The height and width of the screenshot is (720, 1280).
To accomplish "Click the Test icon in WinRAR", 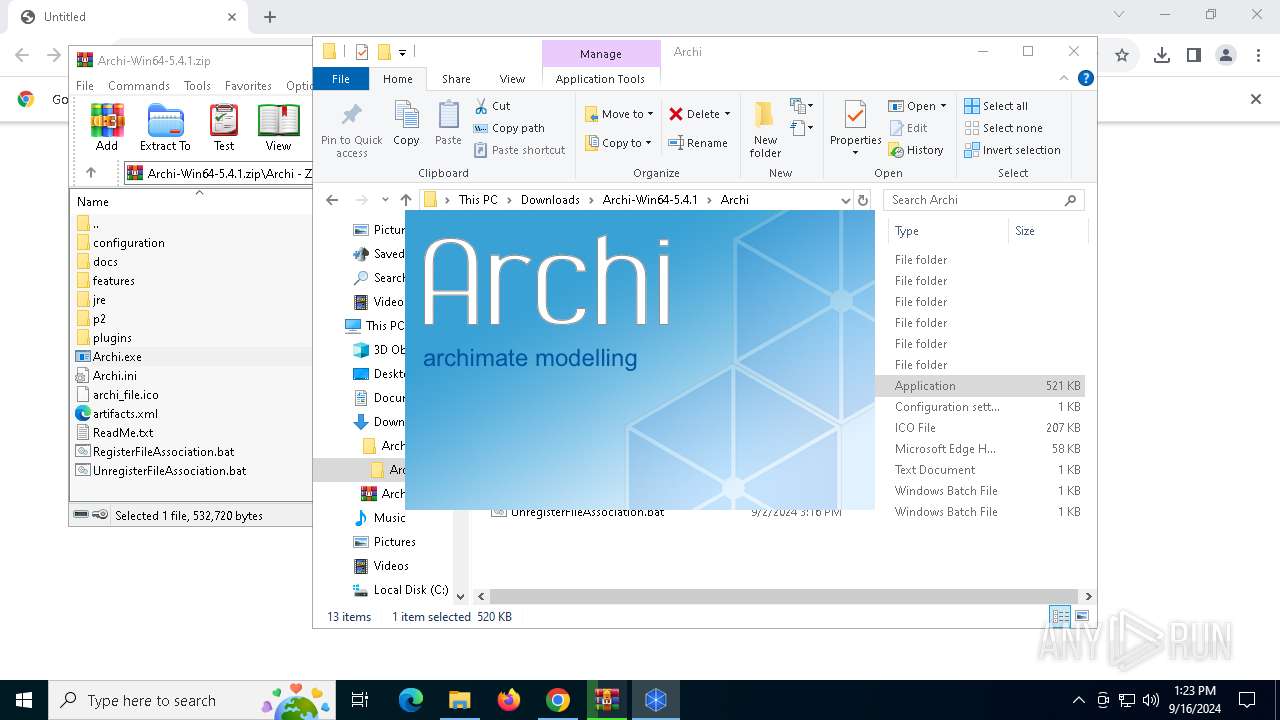I will click(224, 127).
